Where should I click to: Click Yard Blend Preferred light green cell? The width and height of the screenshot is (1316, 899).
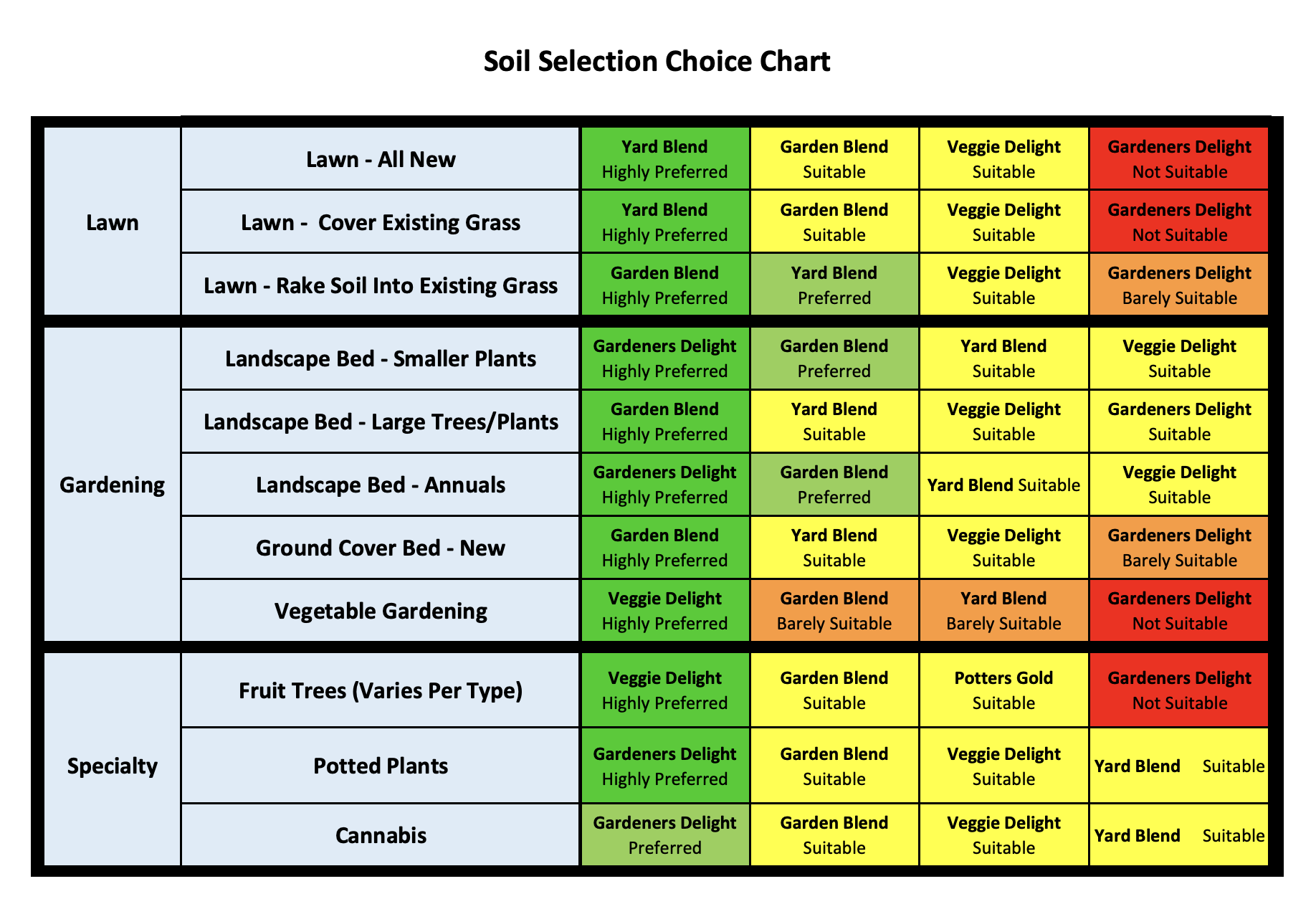point(834,285)
